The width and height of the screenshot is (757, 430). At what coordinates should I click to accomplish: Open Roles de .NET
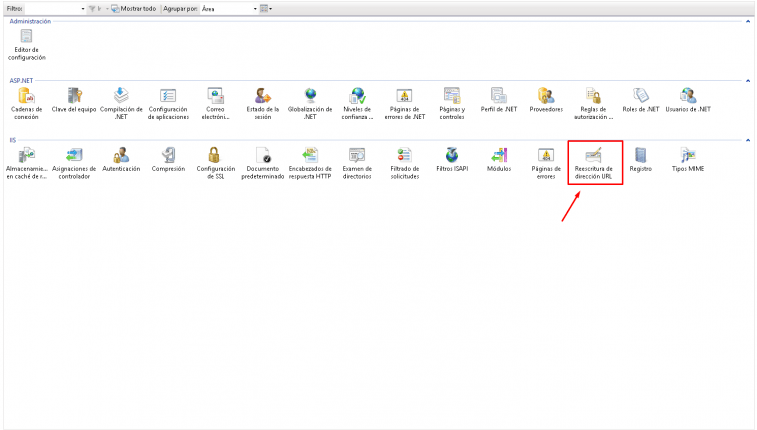pyautogui.click(x=641, y=100)
